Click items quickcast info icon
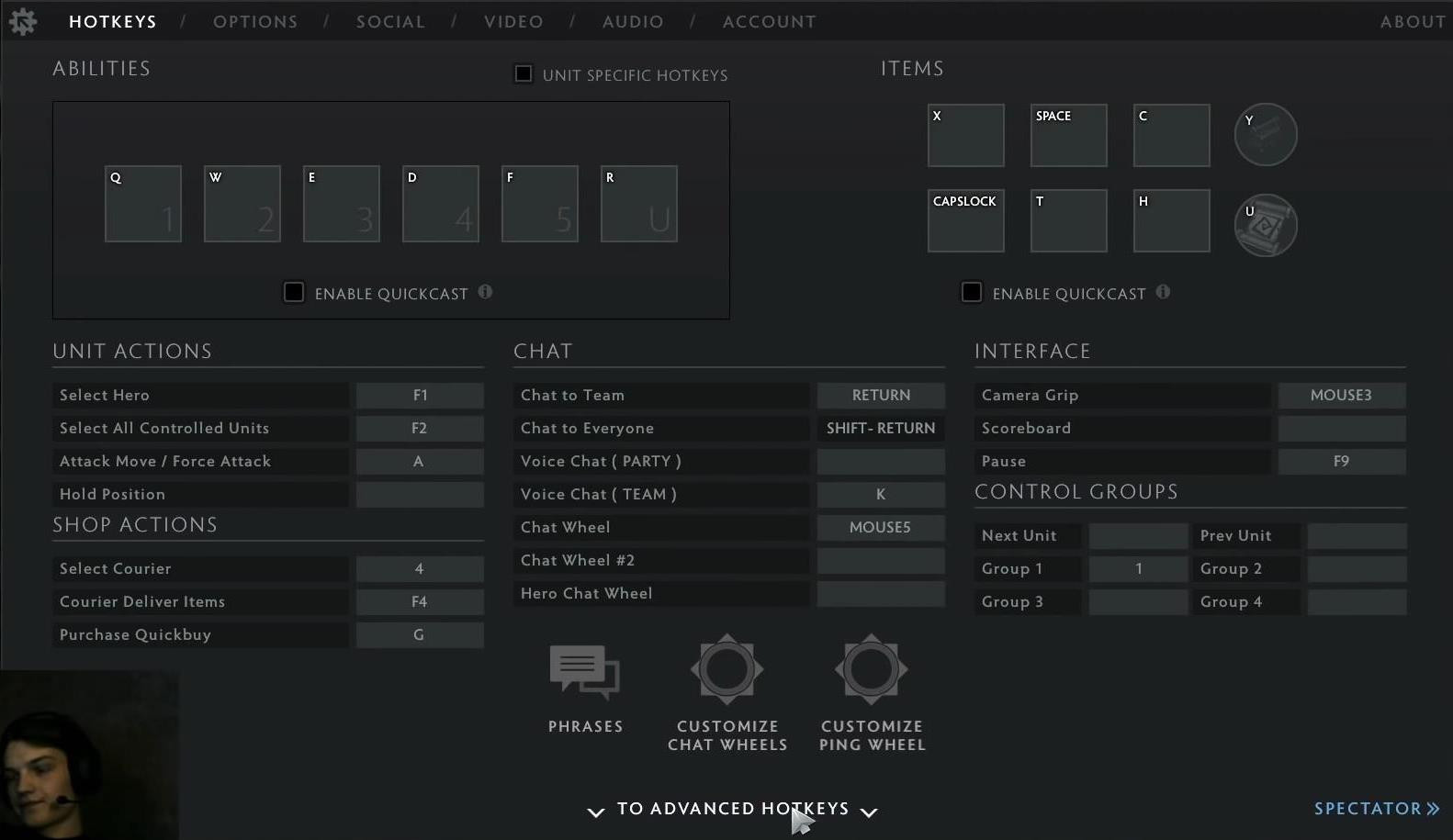This screenshot has width=1453, height=840. click(x=1163, y=292)
